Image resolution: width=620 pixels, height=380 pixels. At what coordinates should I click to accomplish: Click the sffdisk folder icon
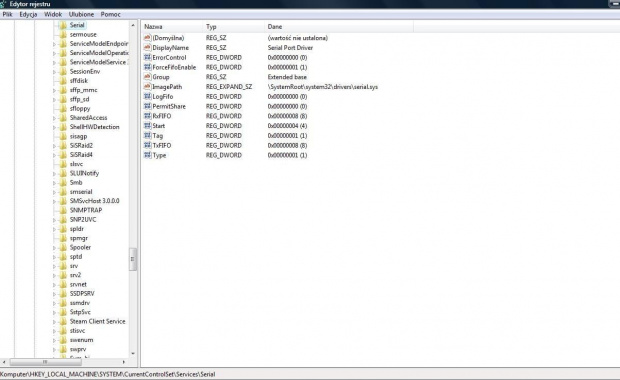click(x=63, y=81)
